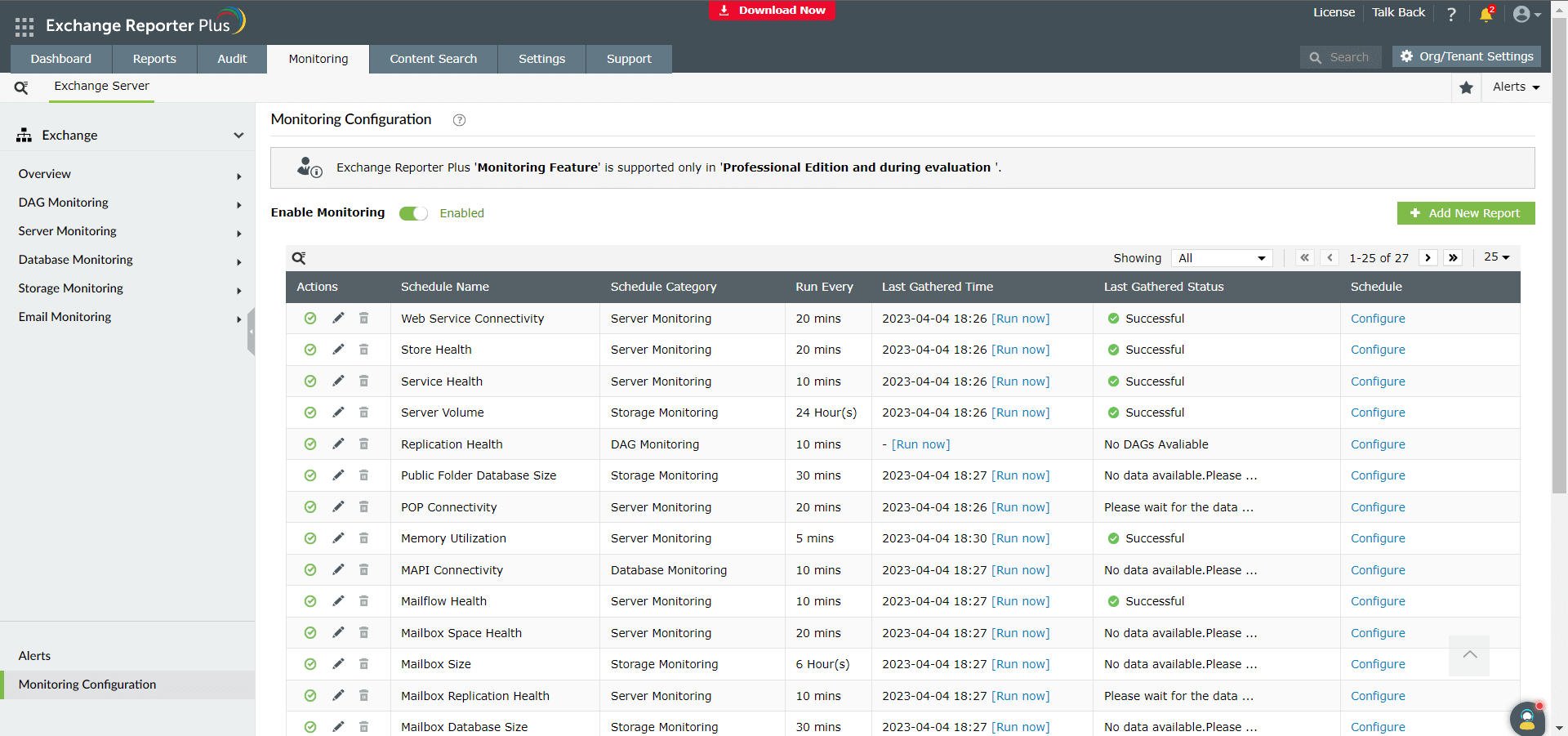This screenshot has width=1568, height=736.
Task: Toggle the status check icon for Web Service Connectivity
Action: pos(310,319)
